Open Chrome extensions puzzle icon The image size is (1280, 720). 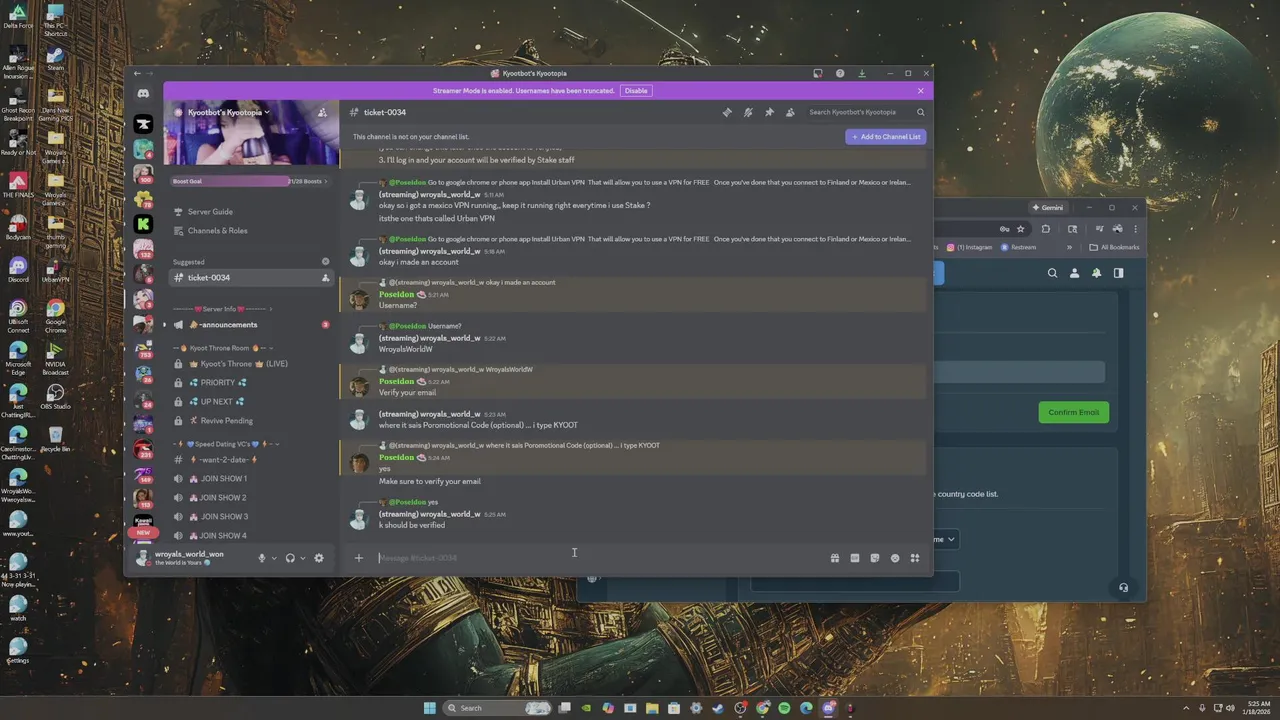click(1046, 229)
